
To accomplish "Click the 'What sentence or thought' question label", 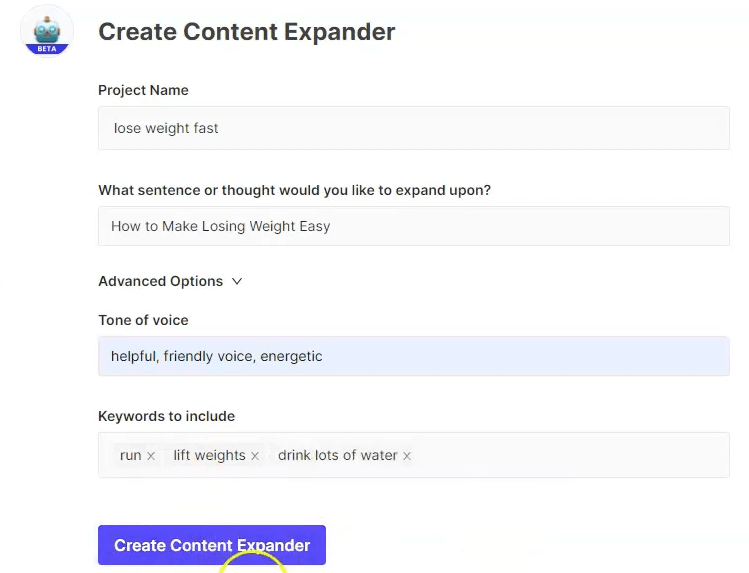I will click(294, 190).
